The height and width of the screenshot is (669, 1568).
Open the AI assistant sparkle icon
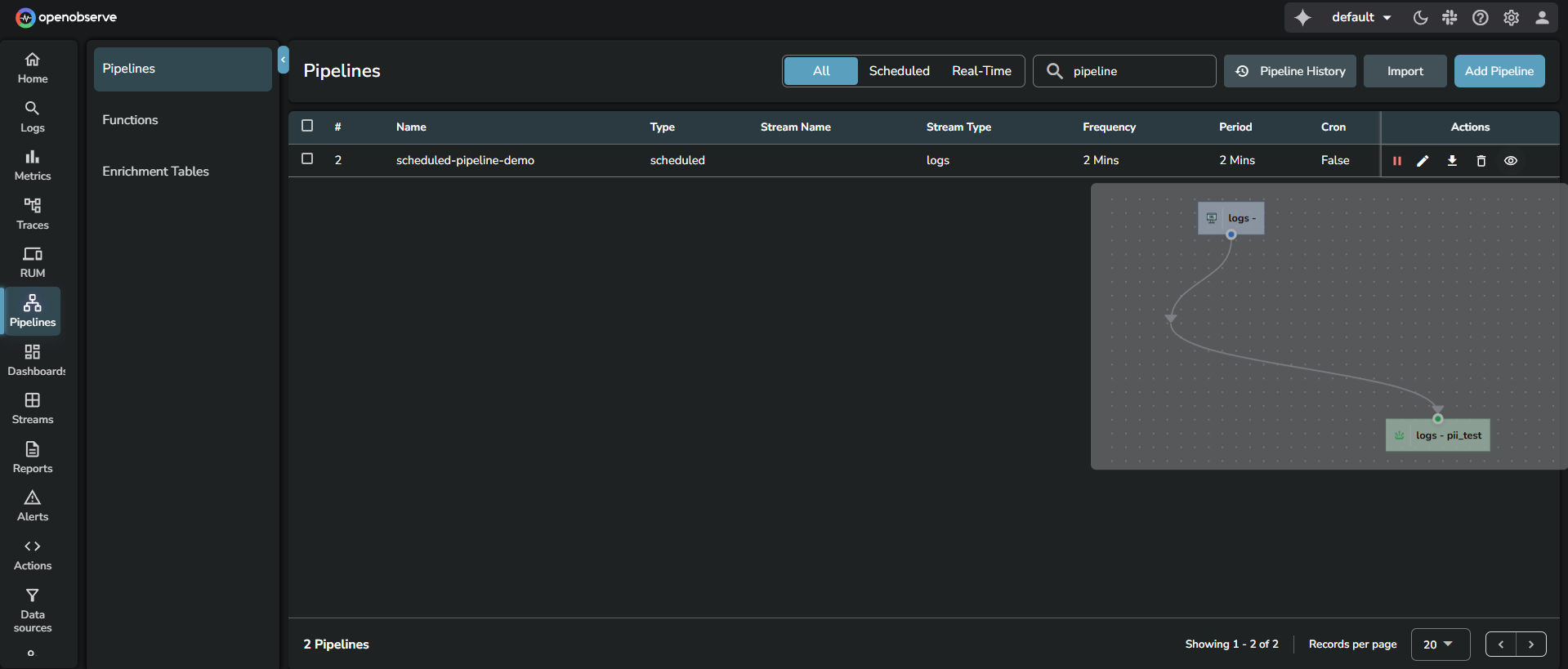click(x=1302, y=17)
